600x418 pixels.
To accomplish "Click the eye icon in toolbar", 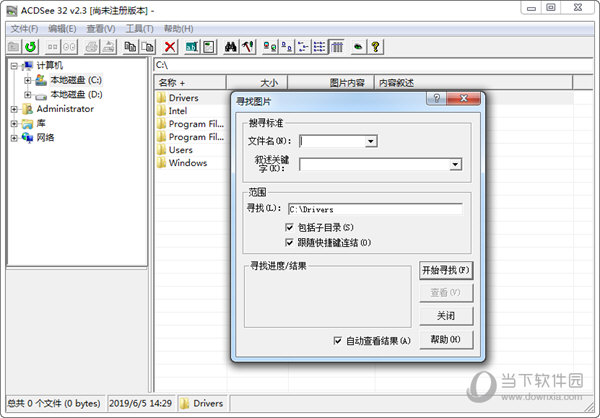I will (357, 47).
